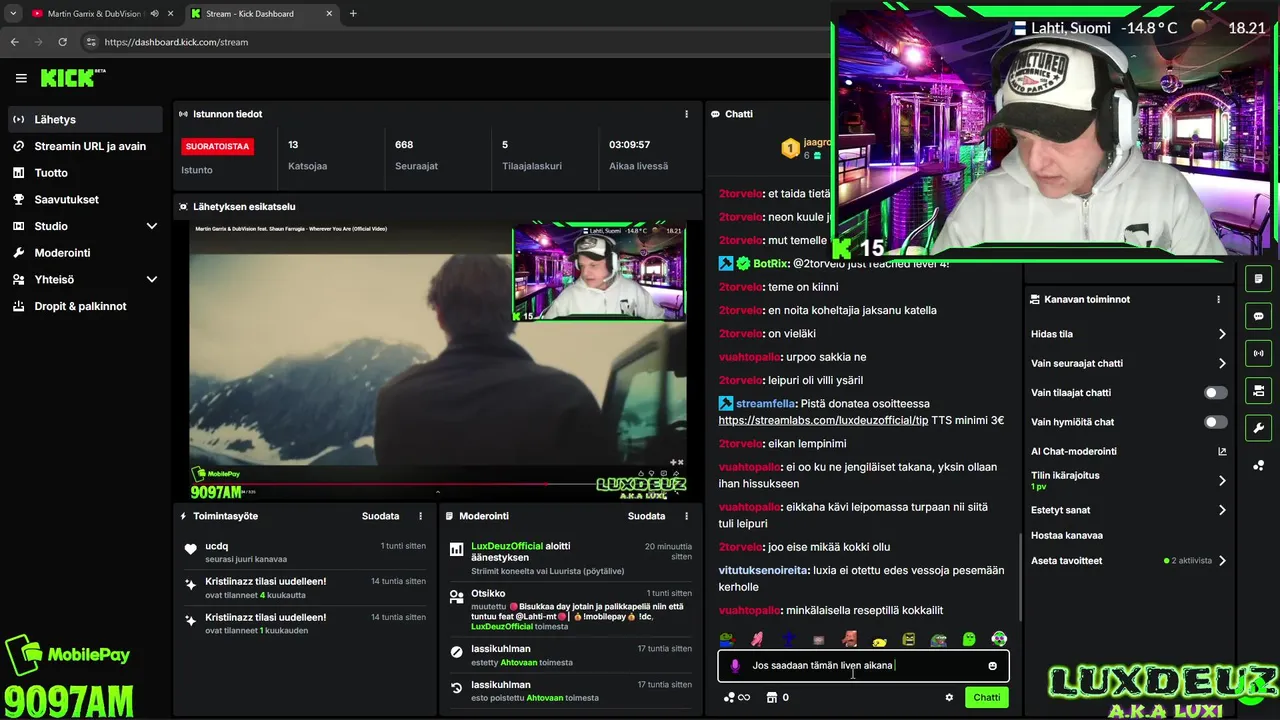Click the chat message input field

coord(863,665)
